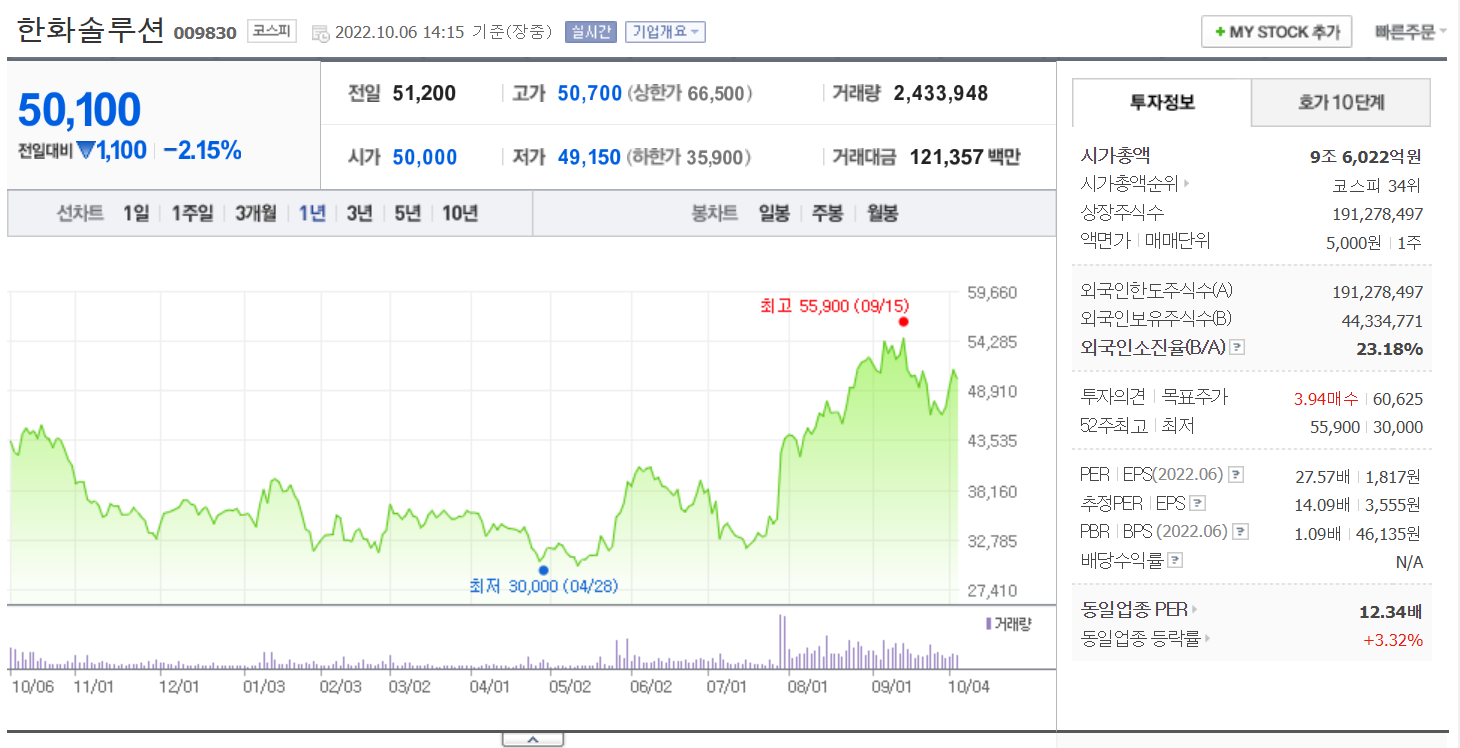Click the 09/01 date label on chart axis
The width and height of the screenshot is (1460, 748).
[x=892, y=687]
